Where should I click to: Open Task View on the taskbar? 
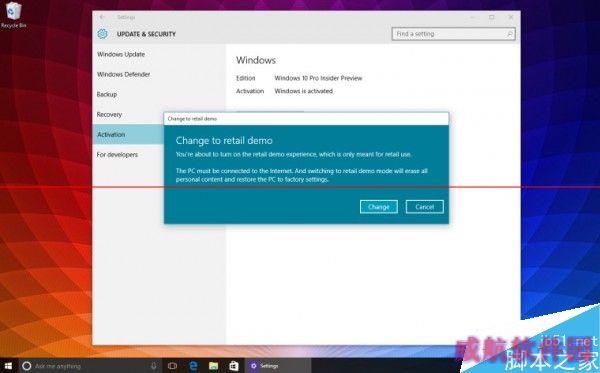coord(172,366)
